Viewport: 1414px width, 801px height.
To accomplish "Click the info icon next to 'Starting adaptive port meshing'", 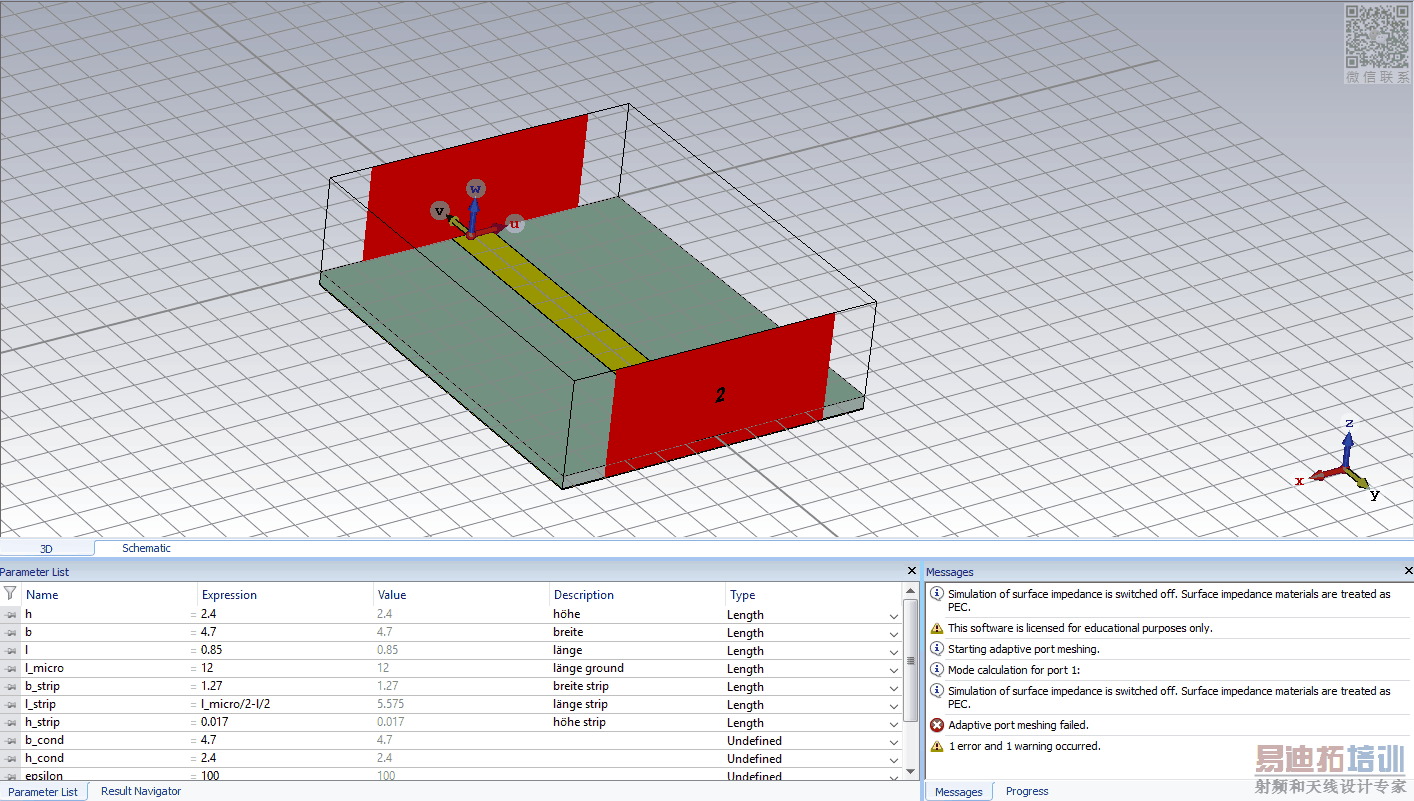I will (x=937, y=649).
